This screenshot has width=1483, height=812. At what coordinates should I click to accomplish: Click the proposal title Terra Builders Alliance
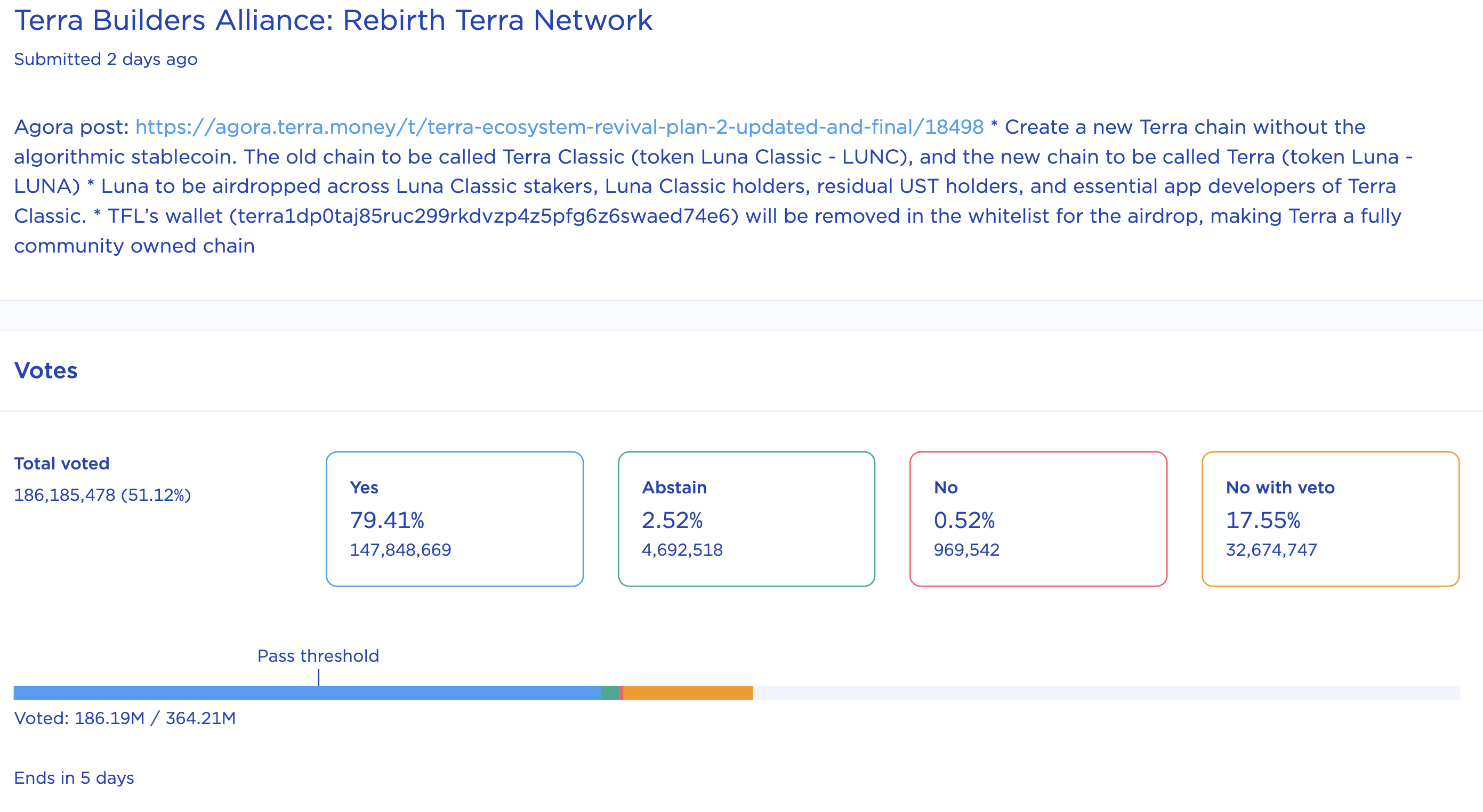pyautogui.click(x=333, y=21)
